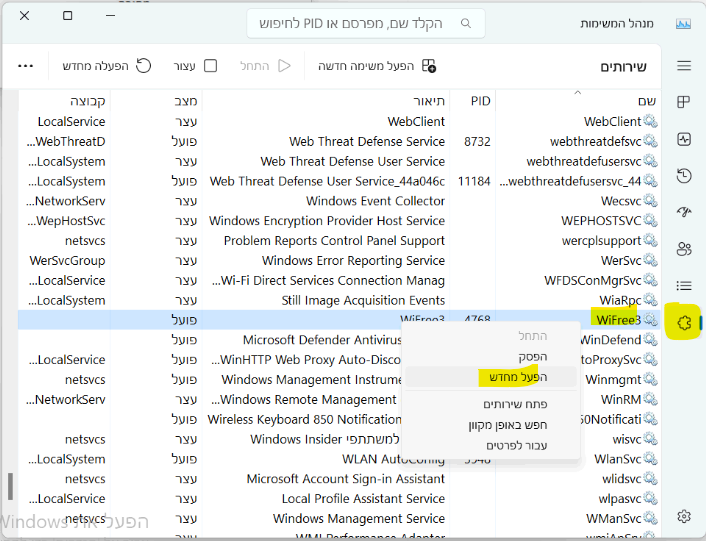Choose הפסק in the context menu
The height and width of the screenshot is (541, 706).
tap(531, 357)
